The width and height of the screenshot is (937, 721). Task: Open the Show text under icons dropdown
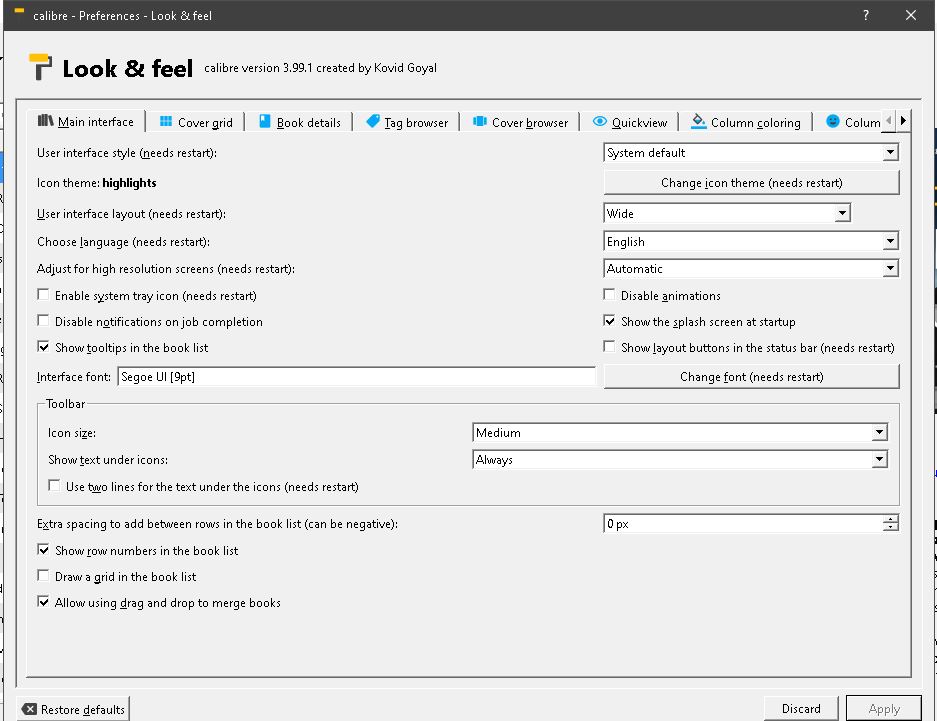point(680,459)
